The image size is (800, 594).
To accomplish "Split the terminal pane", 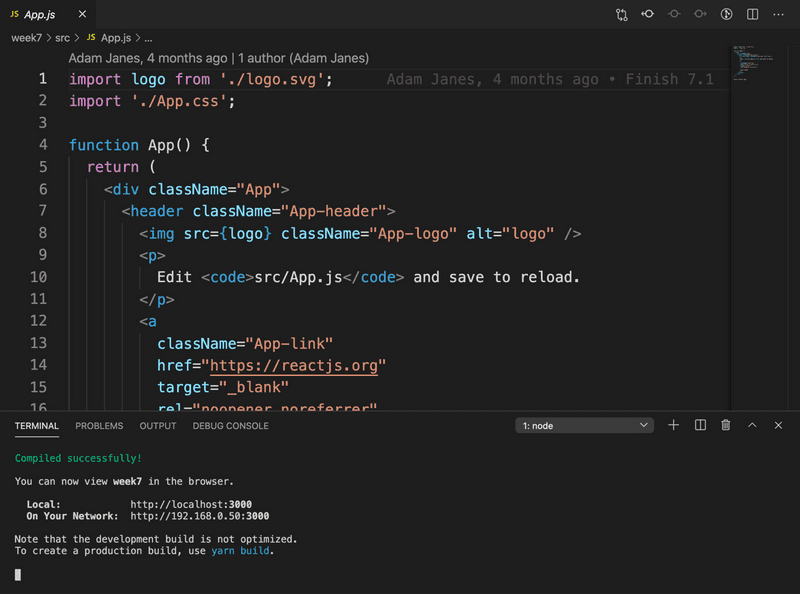I will (700, 425).
